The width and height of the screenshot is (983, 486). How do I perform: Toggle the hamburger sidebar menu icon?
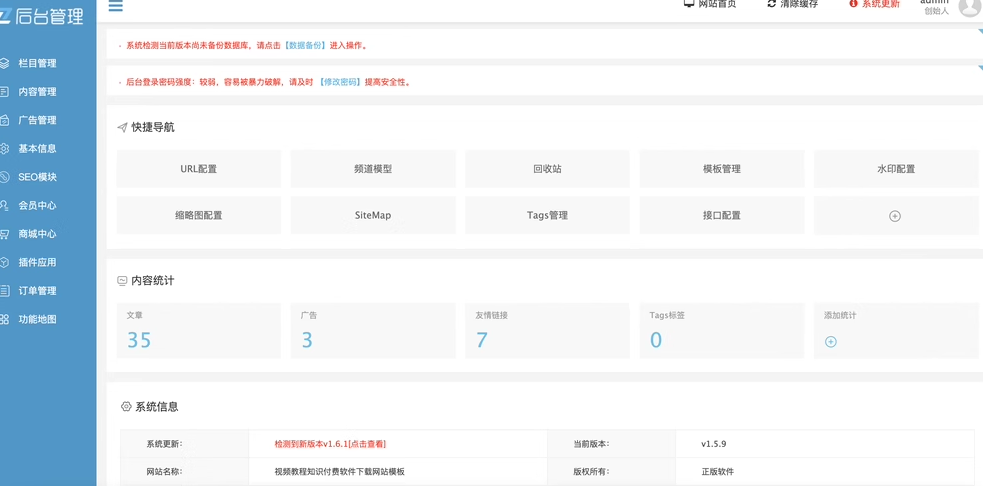pyautogui.click(x=115, y=6)
